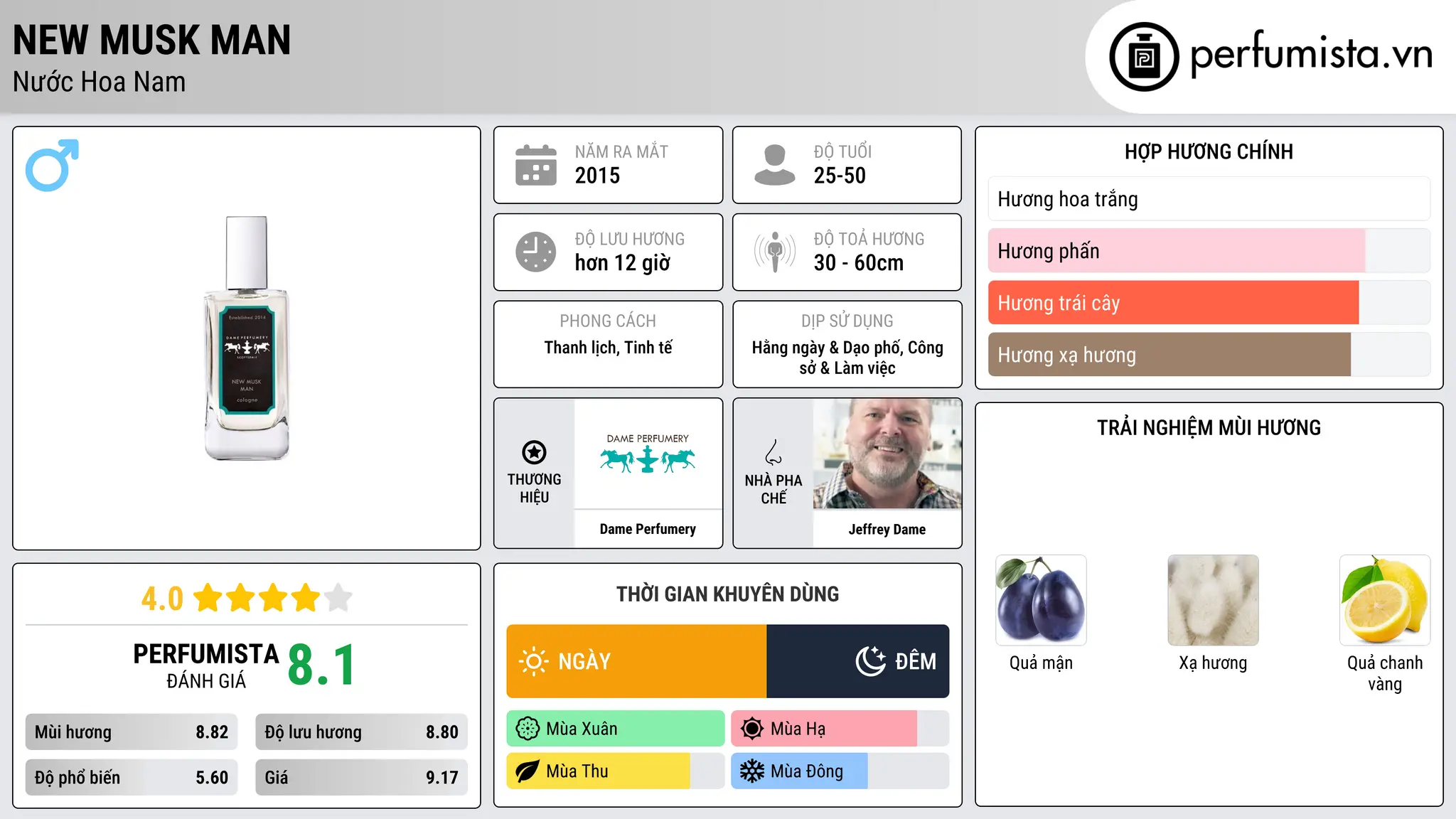
Task: Select the Quả mận plum image
Action: click(x=1041, y=600)
